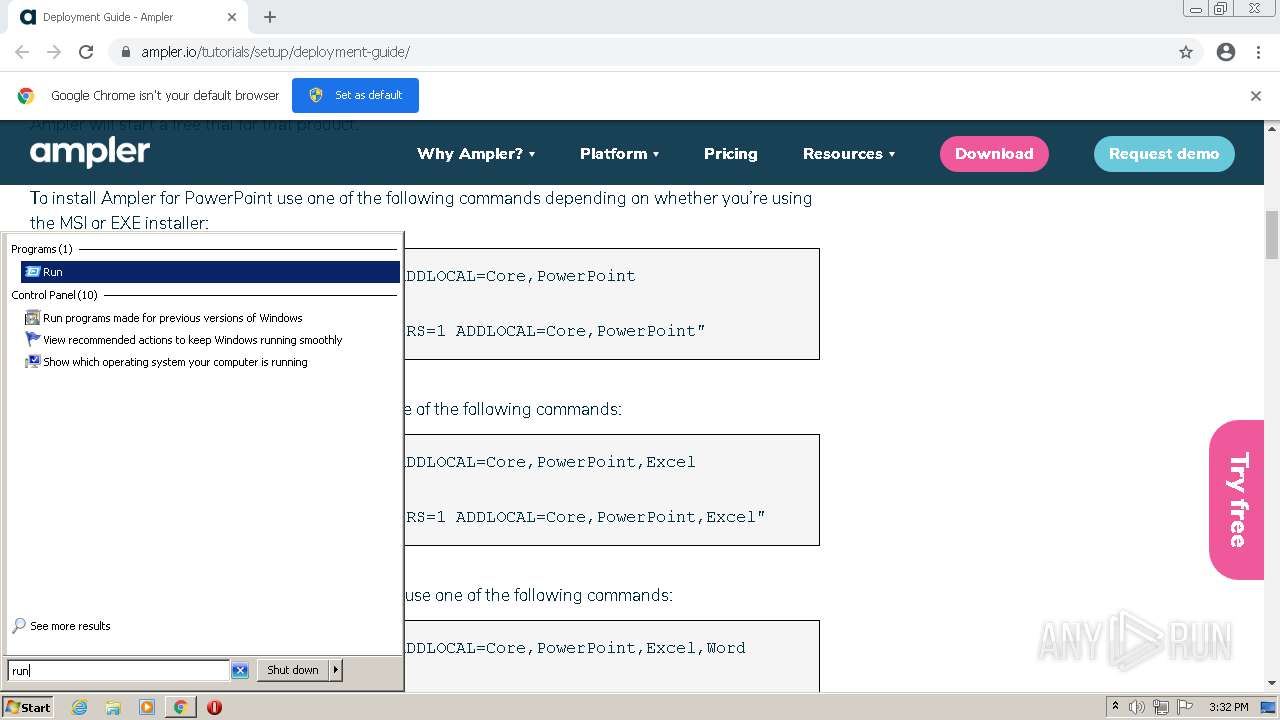This screenshot has height=720, width=1280.
Task: Expand shut down options arrow
Action: point(336,670)
